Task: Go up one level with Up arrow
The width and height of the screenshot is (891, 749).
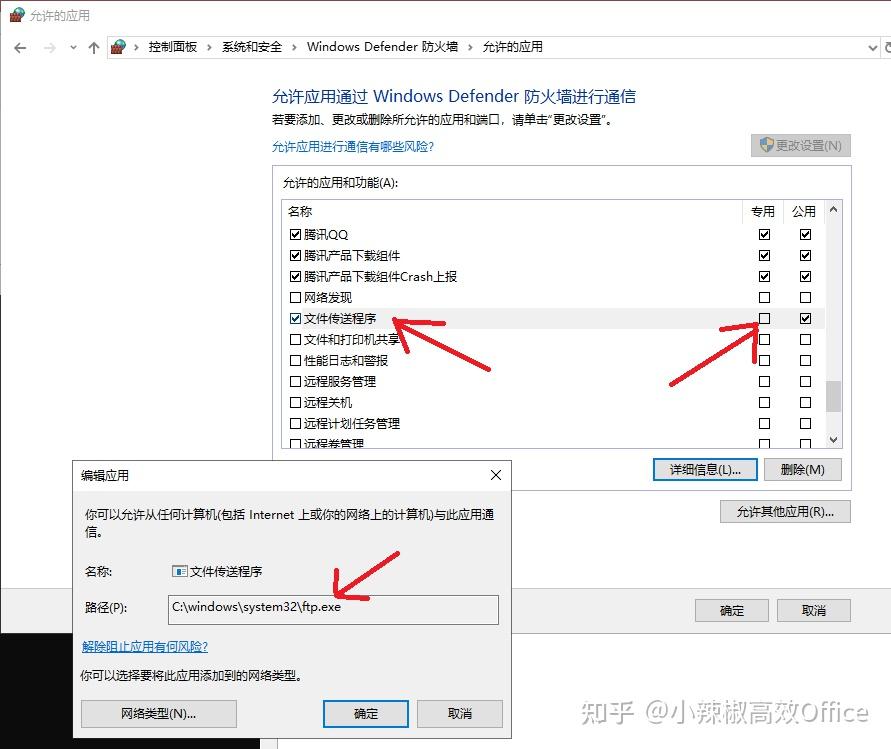Action: point(94,48)
